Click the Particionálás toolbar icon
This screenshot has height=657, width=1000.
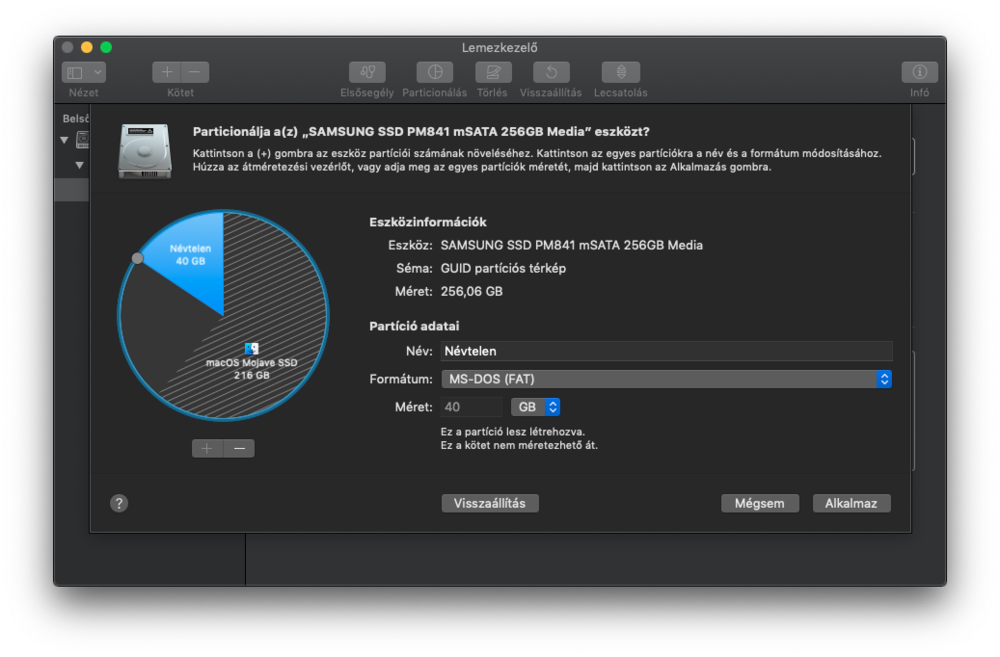434,73
